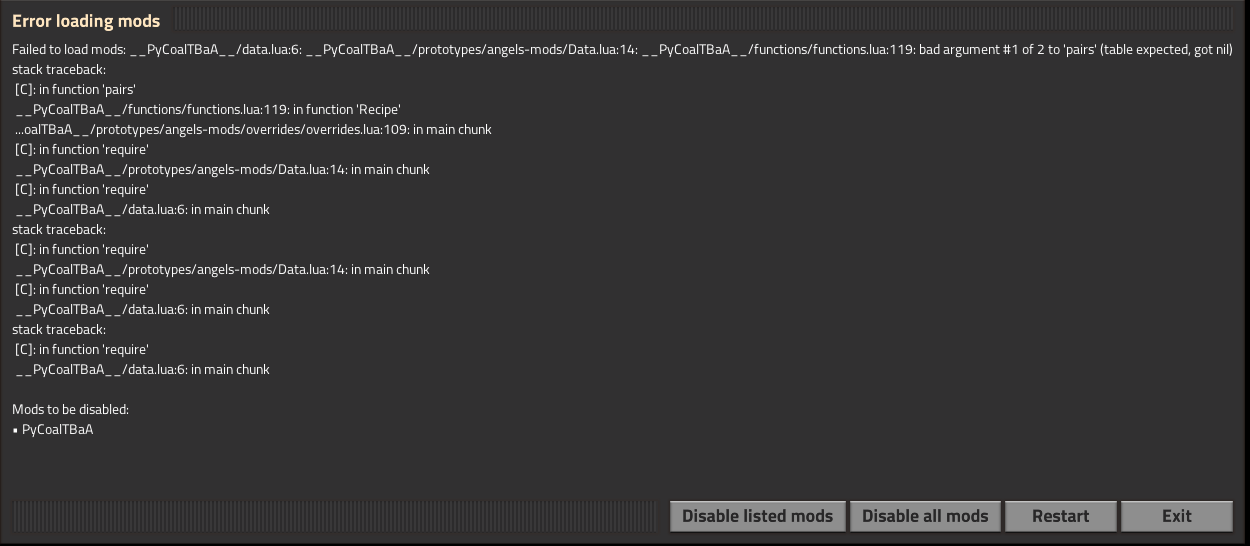Click the "in function 'pairs'" traceback line
The width and height of the screenshot is (1250, 546).
click(75, 90)
